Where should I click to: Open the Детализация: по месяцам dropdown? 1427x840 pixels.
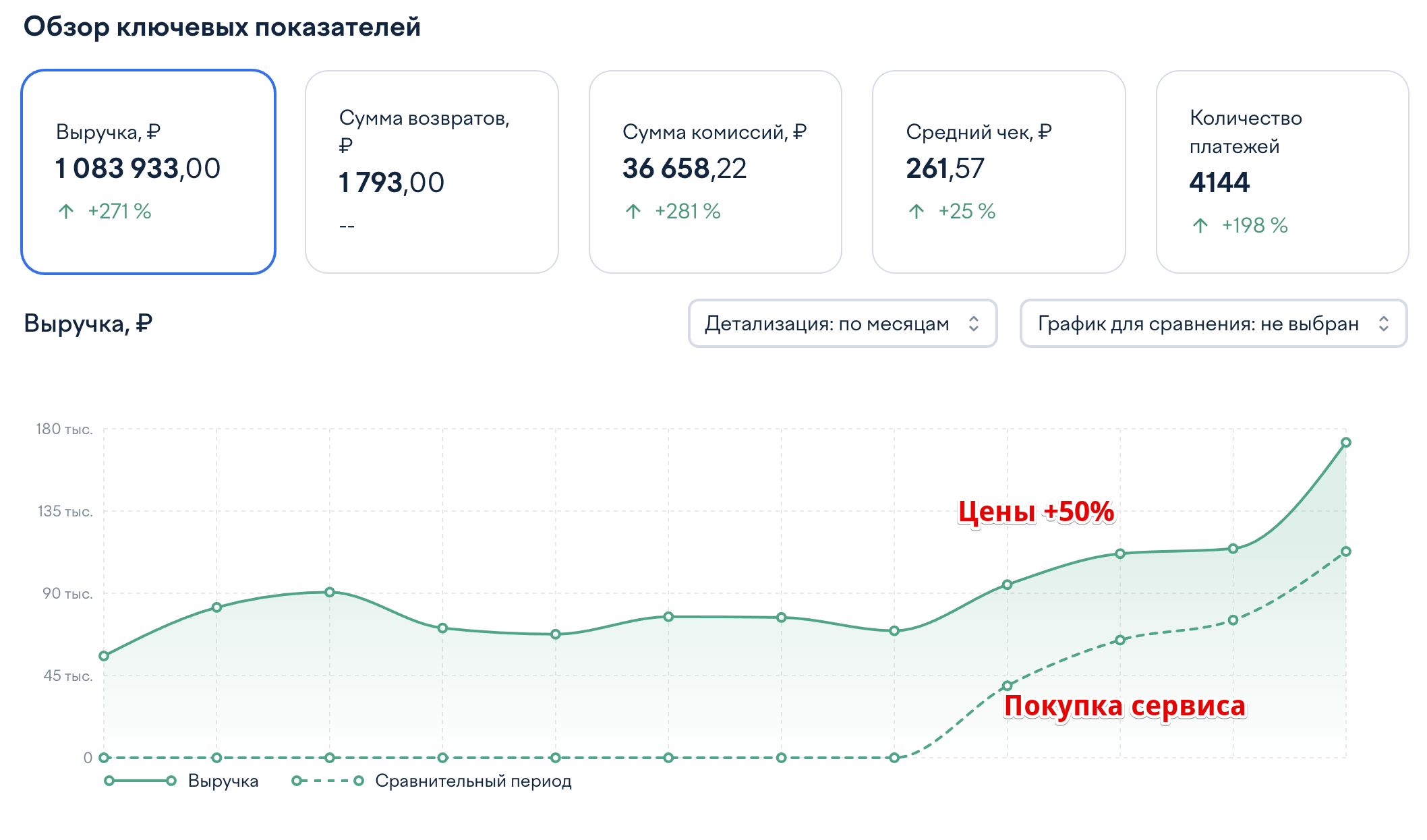click(827, 324)
